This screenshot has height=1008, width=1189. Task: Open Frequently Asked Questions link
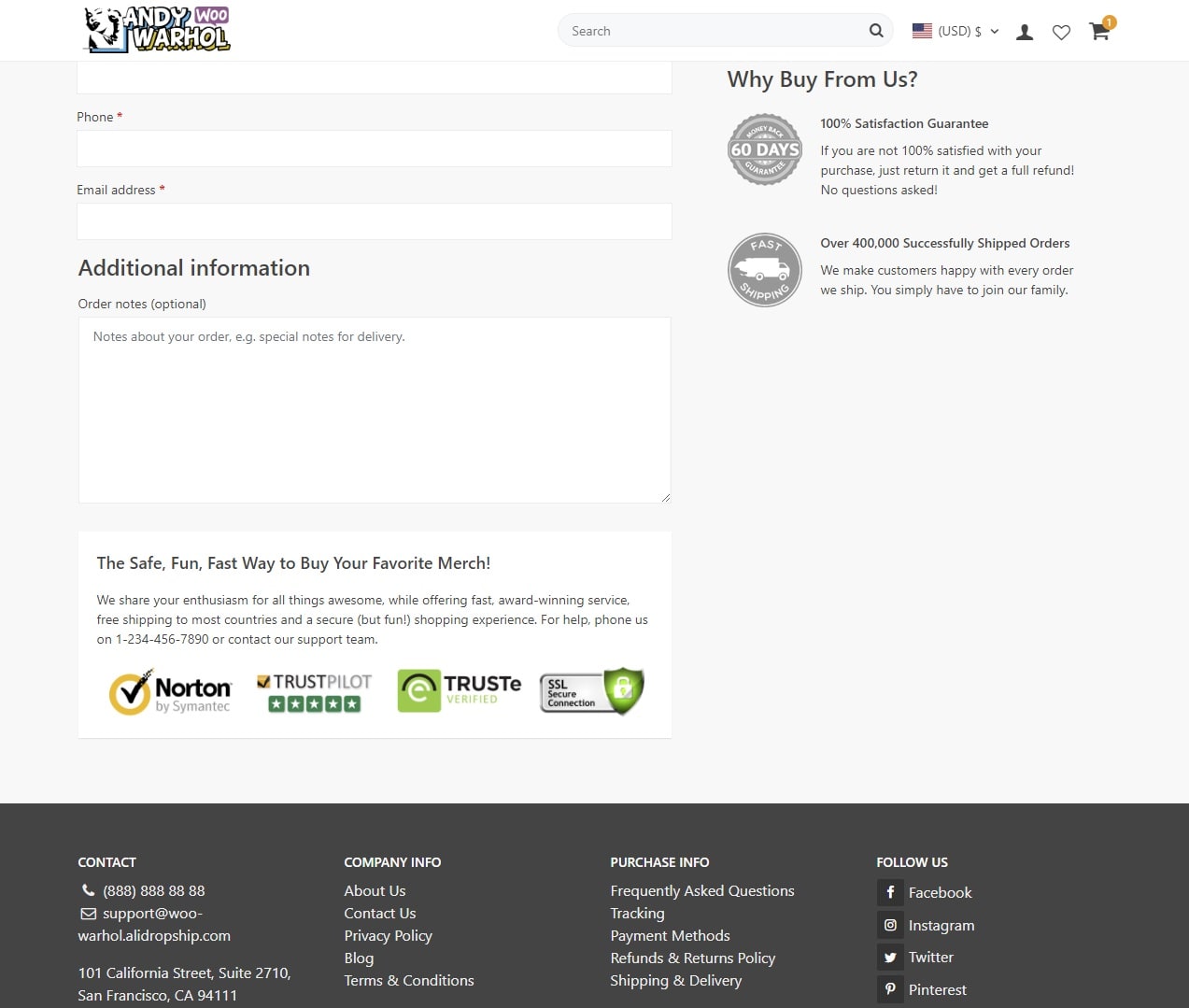click(702, 891)
